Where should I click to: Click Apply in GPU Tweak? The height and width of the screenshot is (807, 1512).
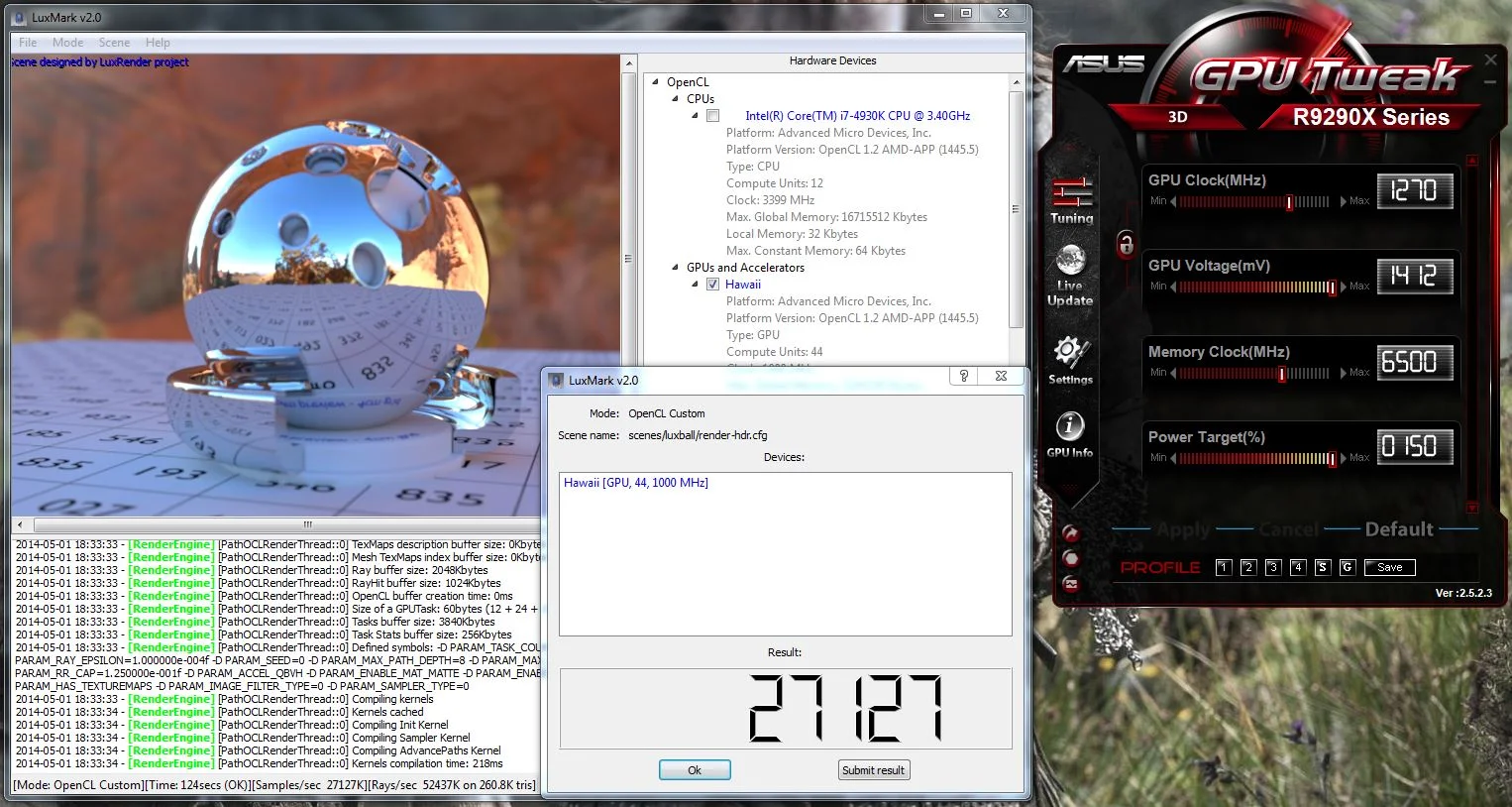tap(1184, 529)
